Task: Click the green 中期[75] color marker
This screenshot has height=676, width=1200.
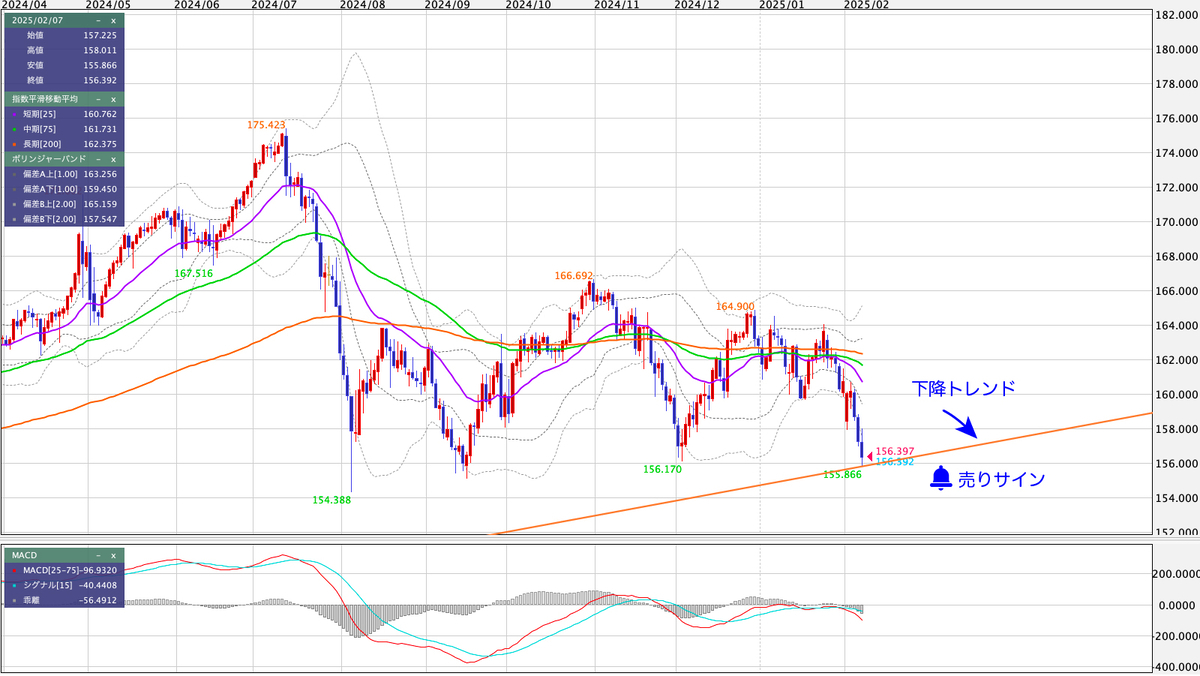Action: [x=13, y=129]
